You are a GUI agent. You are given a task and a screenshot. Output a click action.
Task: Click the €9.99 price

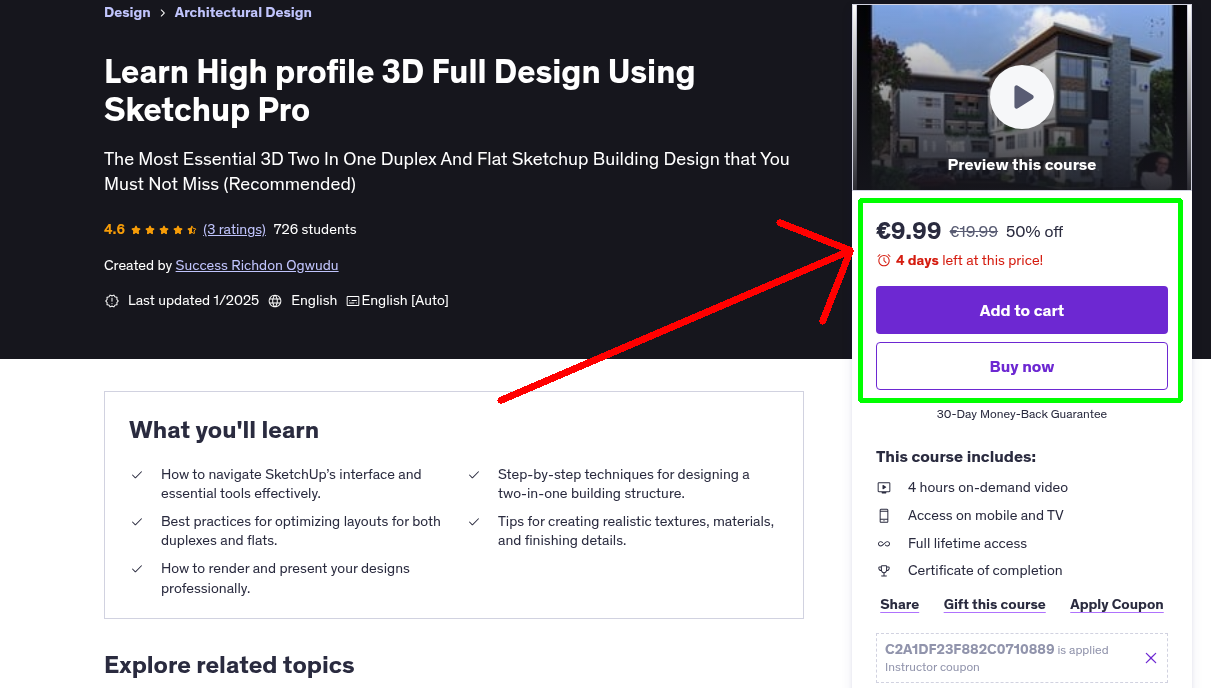coord(908,231)
